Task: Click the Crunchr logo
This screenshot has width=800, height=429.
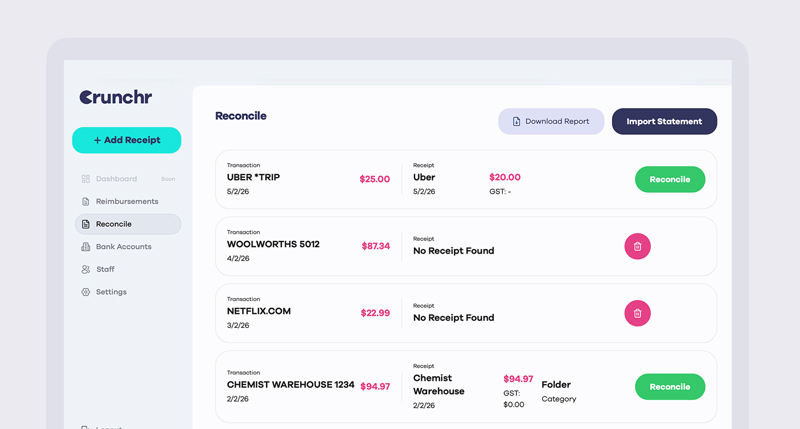Action: (x=116, y=97)
